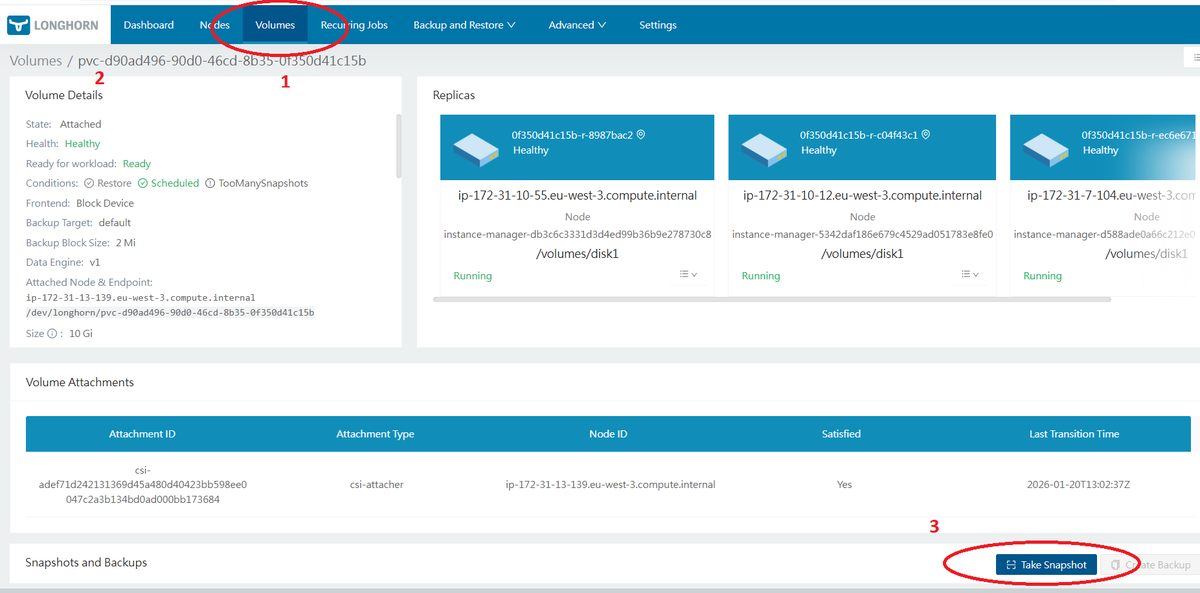Click the /dev/longhorn/pvc-d90ad496 endpoint path

(170, 313)
